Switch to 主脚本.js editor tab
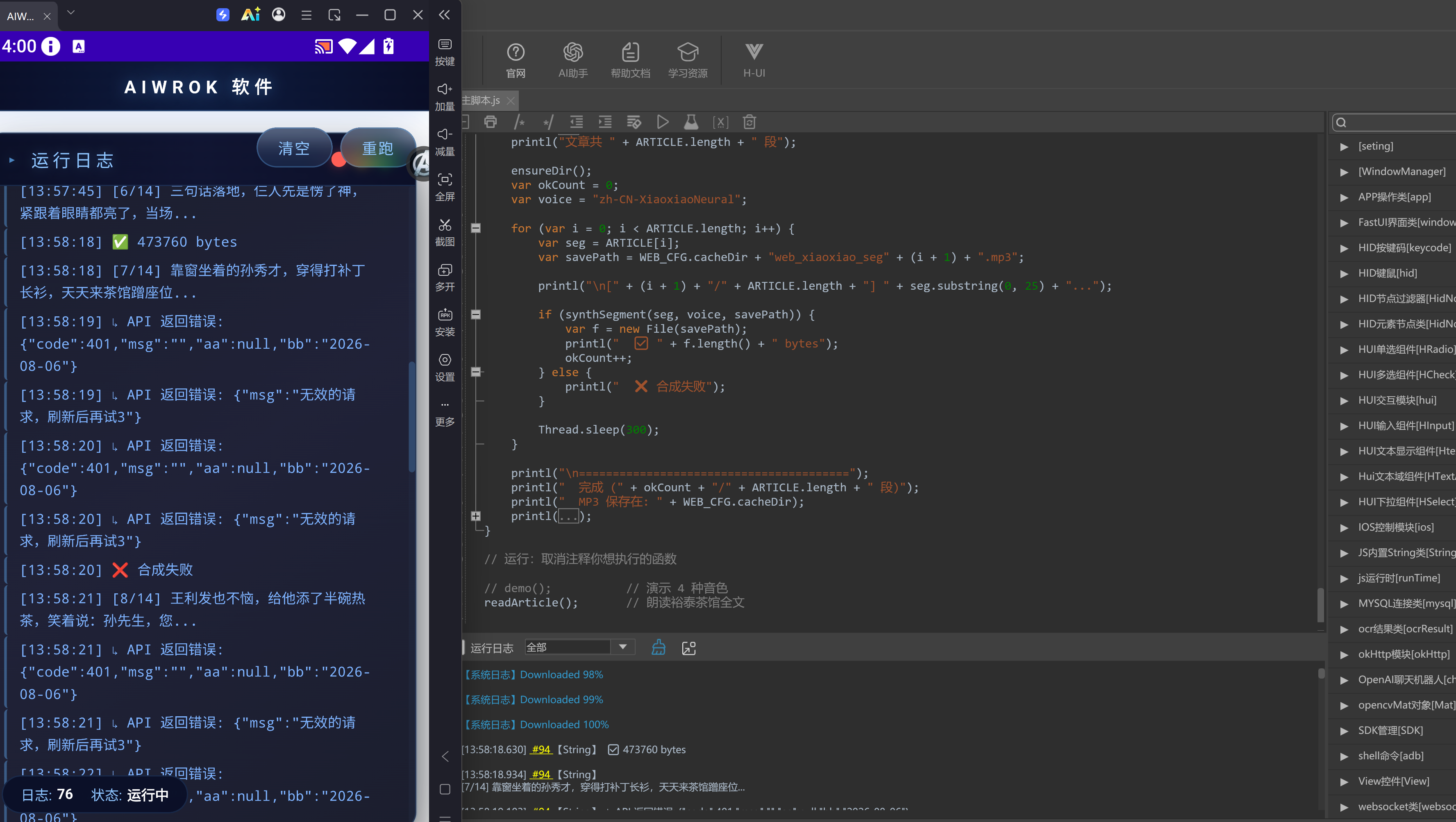Screen dimensions: 1456x822 [x=481, y=100]
